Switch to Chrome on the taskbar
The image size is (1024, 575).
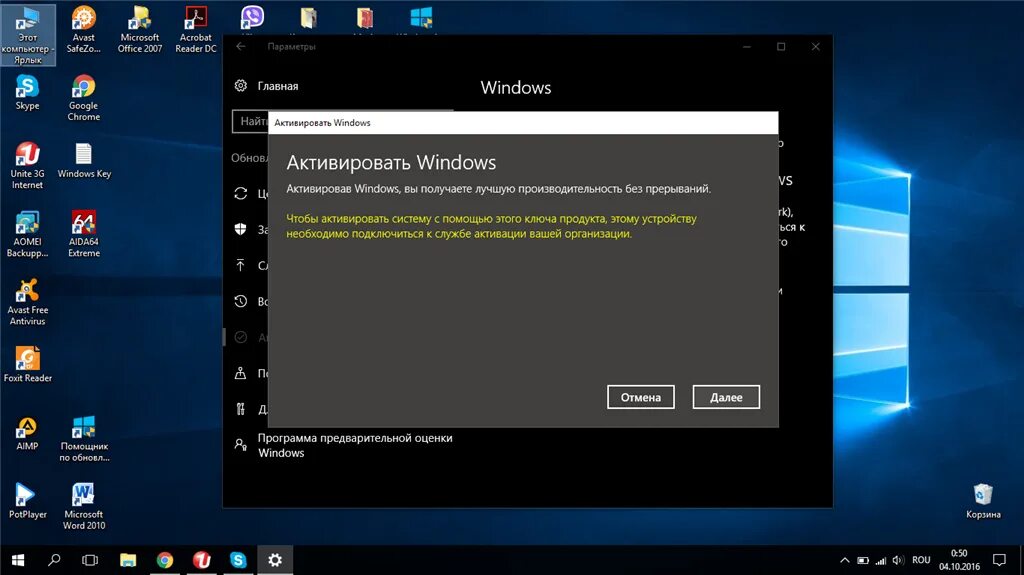tap(165, 560)
